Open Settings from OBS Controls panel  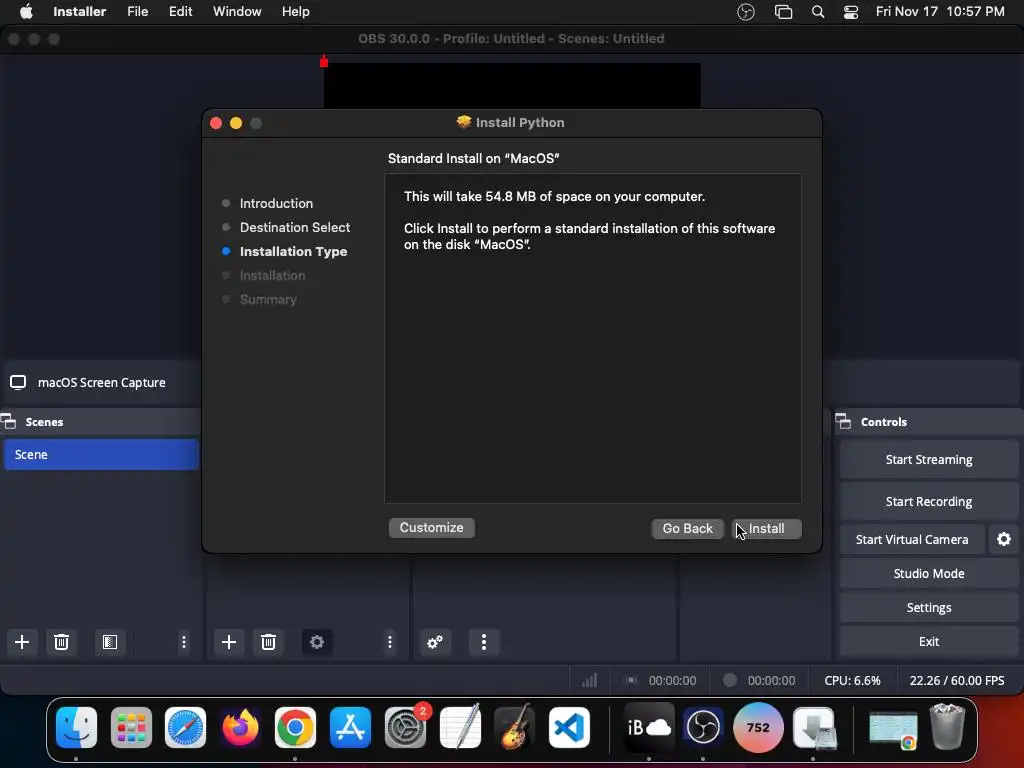point(929,607)
